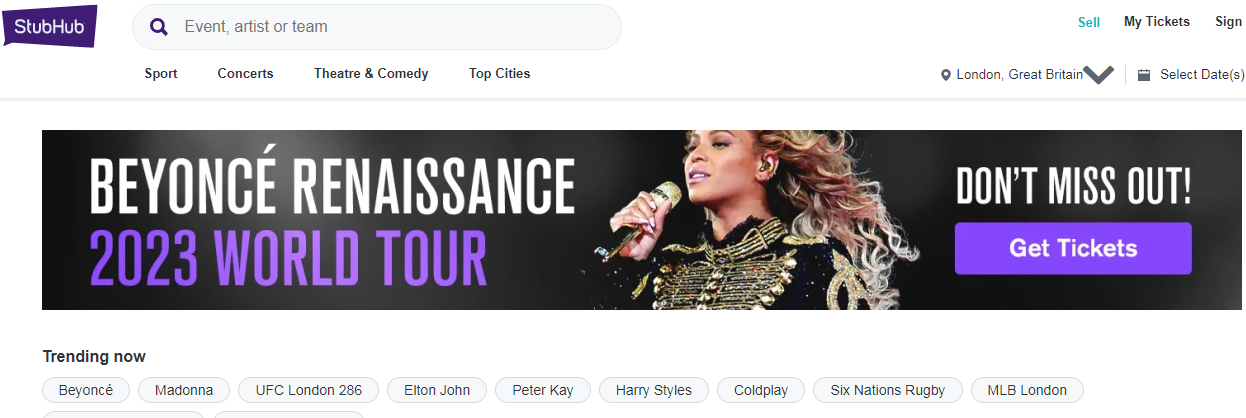This screenshot has width=1246, height=418.
Task: Click the location pin icon
Action: [946, 75]
